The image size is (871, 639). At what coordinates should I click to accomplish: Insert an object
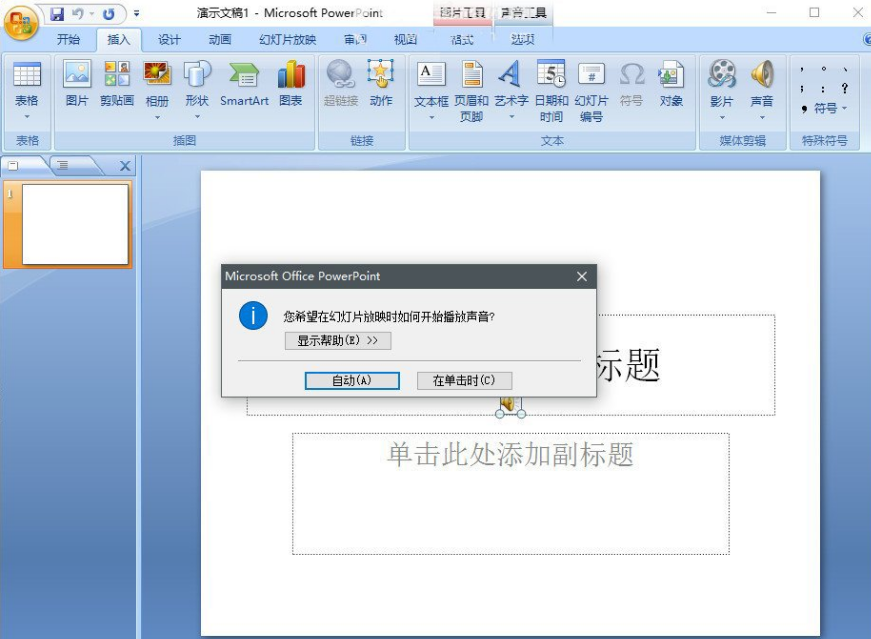pos(671,83)
